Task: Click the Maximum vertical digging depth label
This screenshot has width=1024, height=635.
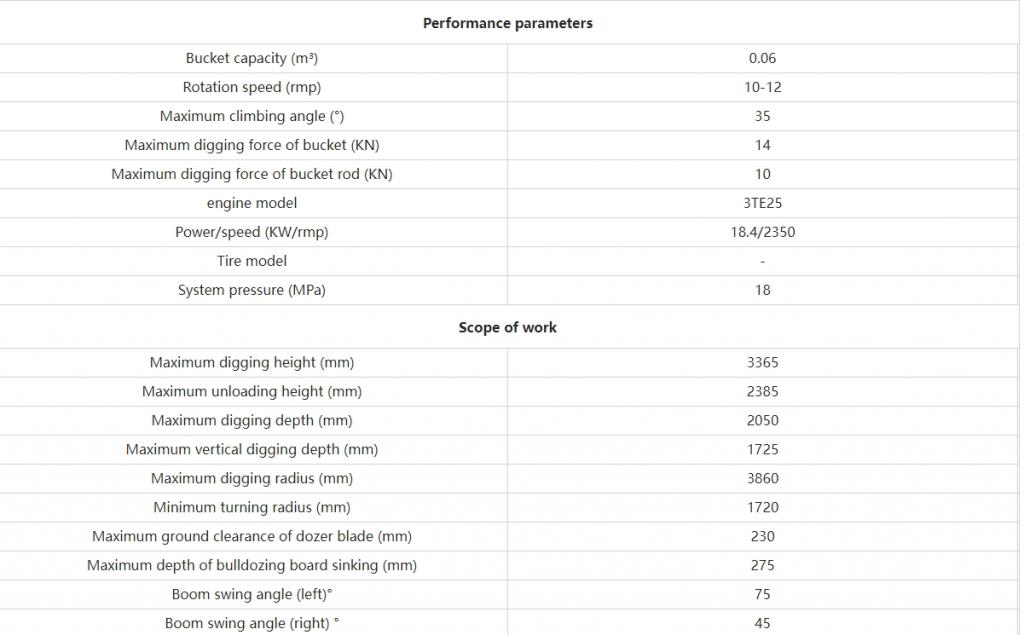Action: (x=251, y=449)
